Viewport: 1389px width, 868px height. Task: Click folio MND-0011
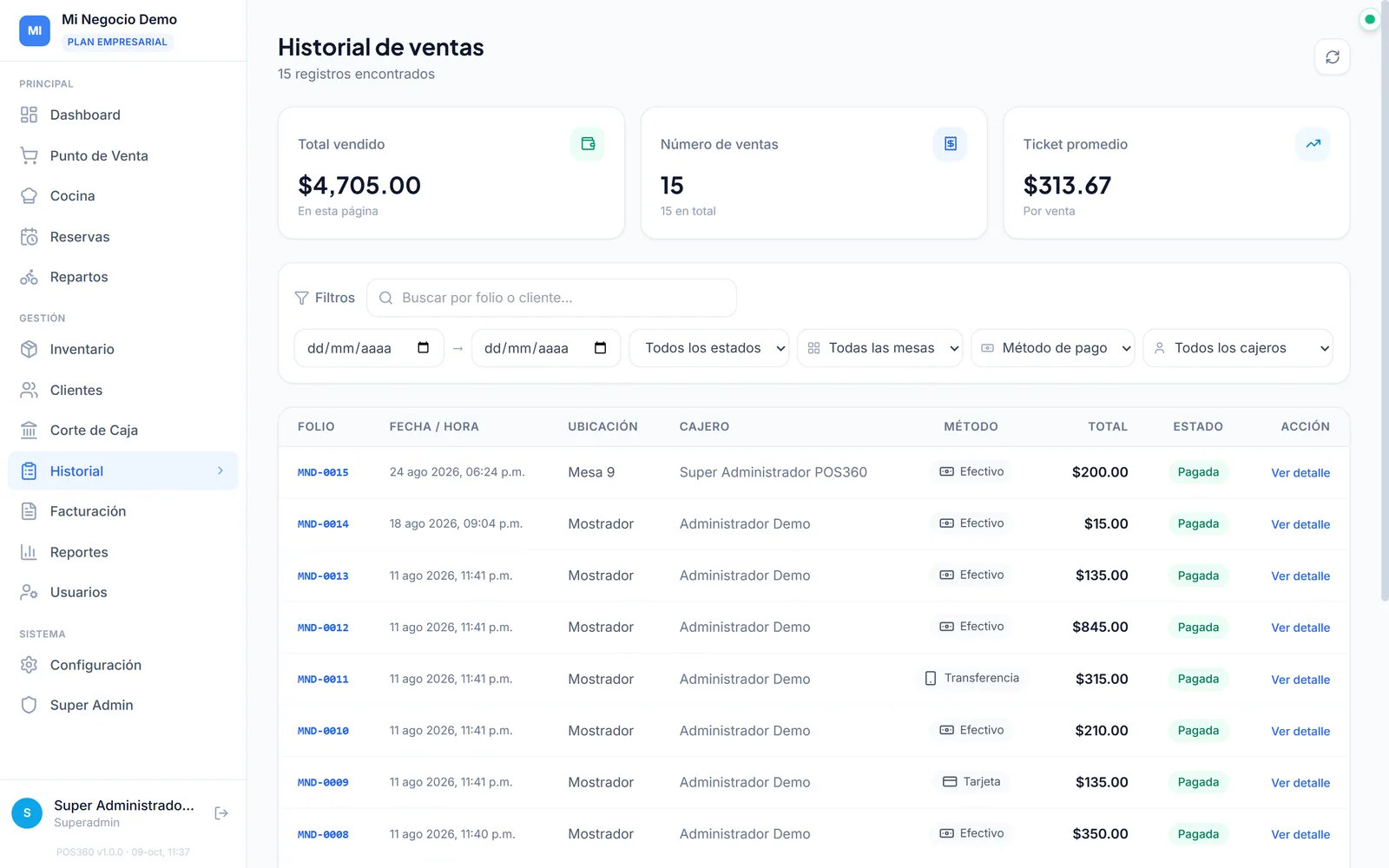click(323, 680)
